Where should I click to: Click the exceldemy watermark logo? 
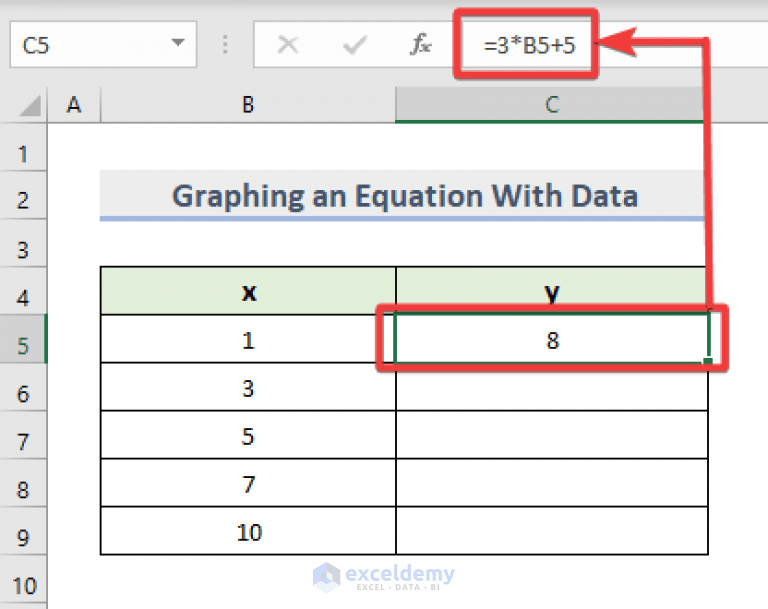(384, 577)
